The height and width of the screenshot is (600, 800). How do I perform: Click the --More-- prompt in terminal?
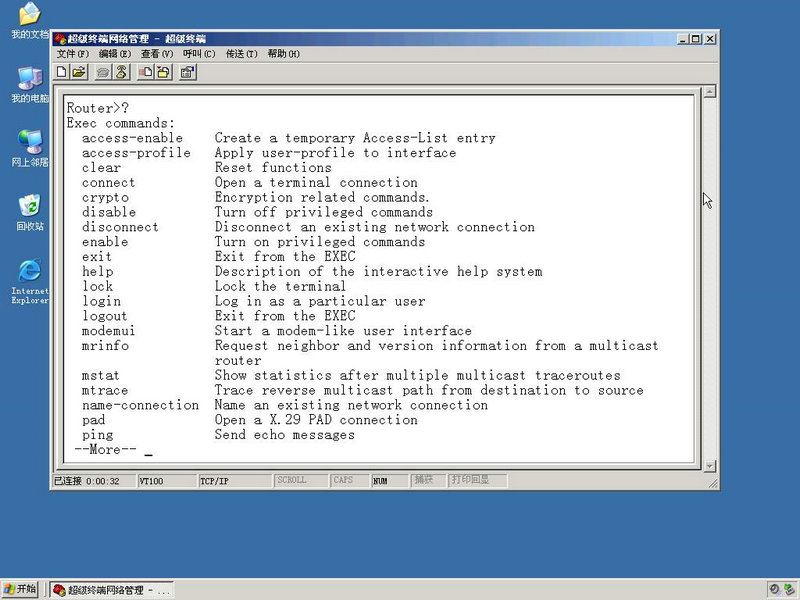tap(106, 449)
